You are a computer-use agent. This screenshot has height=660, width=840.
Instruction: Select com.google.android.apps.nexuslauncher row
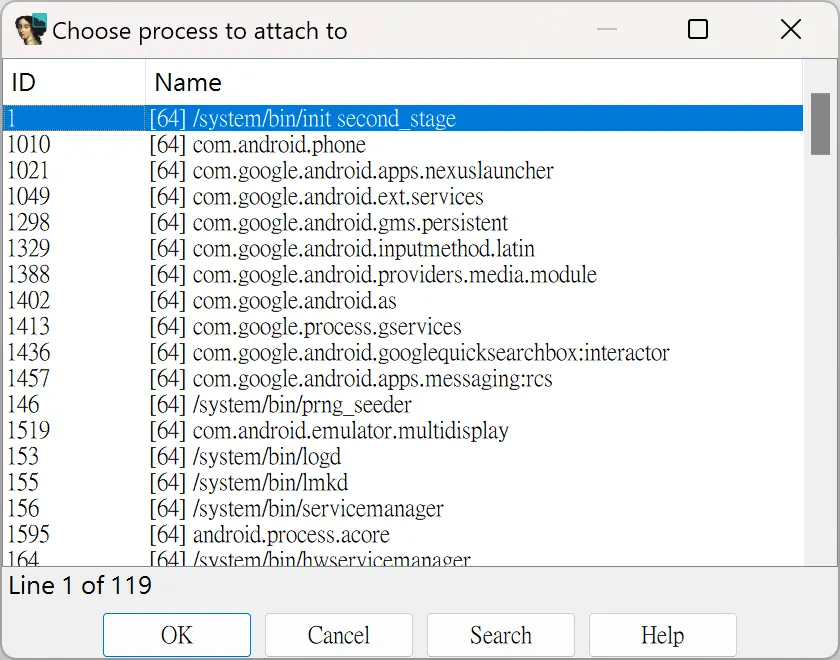click(403, 170)
